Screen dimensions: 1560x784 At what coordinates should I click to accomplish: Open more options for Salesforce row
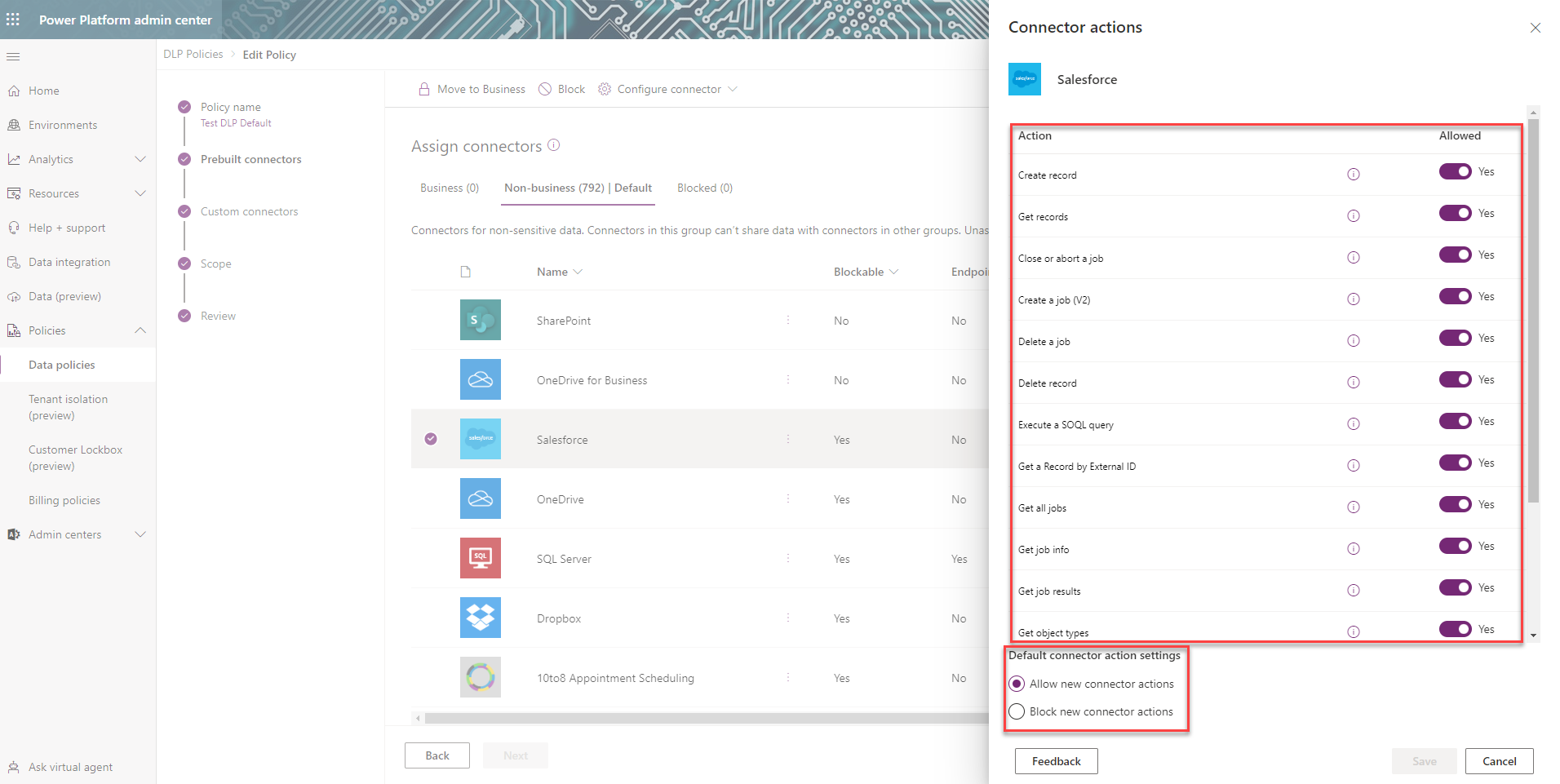(x=788, y=440)
